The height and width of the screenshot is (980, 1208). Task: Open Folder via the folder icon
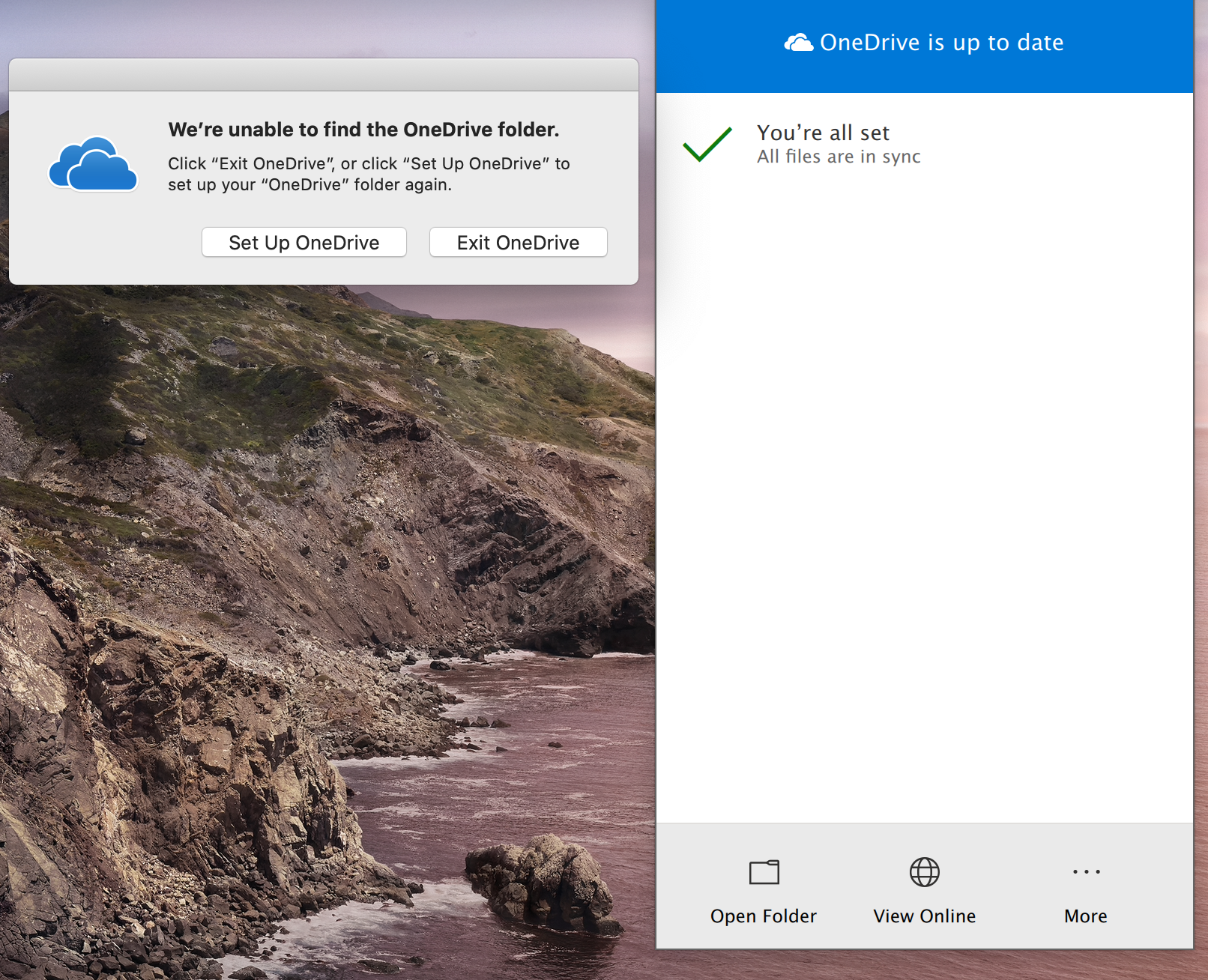pyautogui.click(x=764, y=872)
